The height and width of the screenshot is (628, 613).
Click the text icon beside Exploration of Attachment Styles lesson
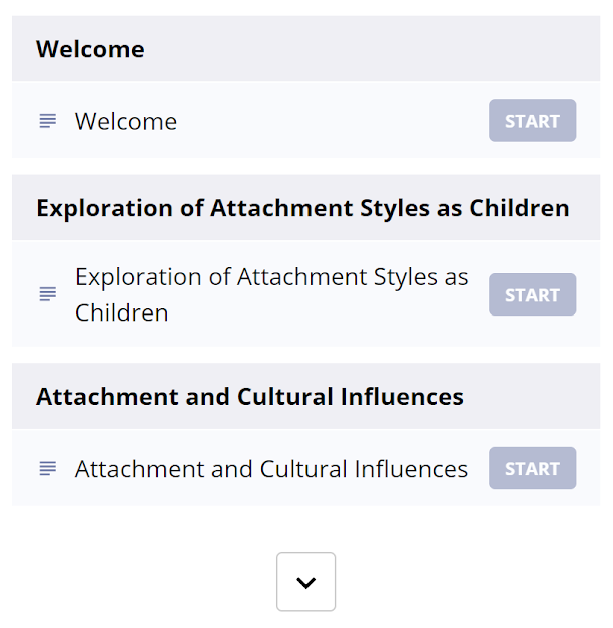(47, 294)
